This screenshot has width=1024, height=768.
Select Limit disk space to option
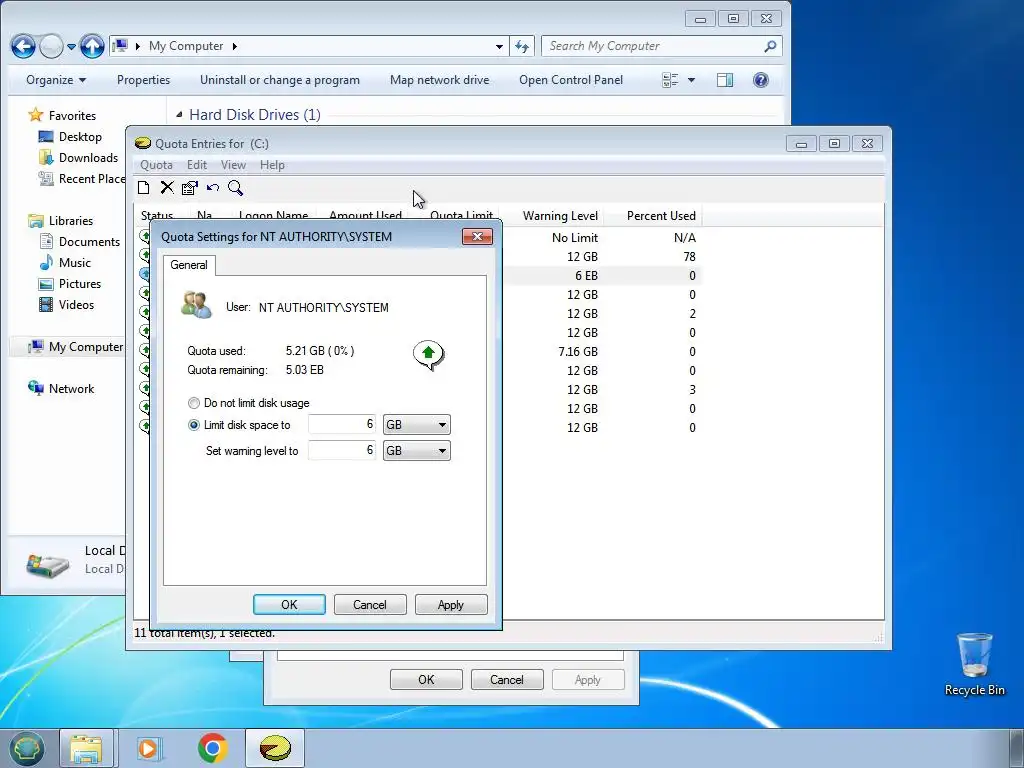(239, 425)
